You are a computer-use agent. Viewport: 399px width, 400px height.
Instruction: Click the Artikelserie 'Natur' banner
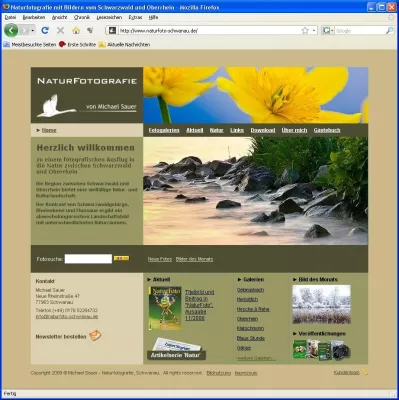coord(176,349)
